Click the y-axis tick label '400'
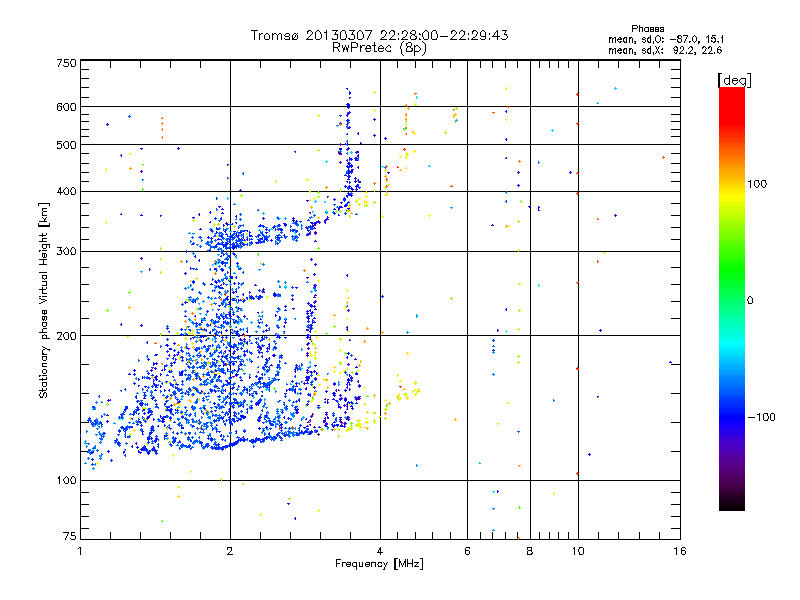 [66, 192]
